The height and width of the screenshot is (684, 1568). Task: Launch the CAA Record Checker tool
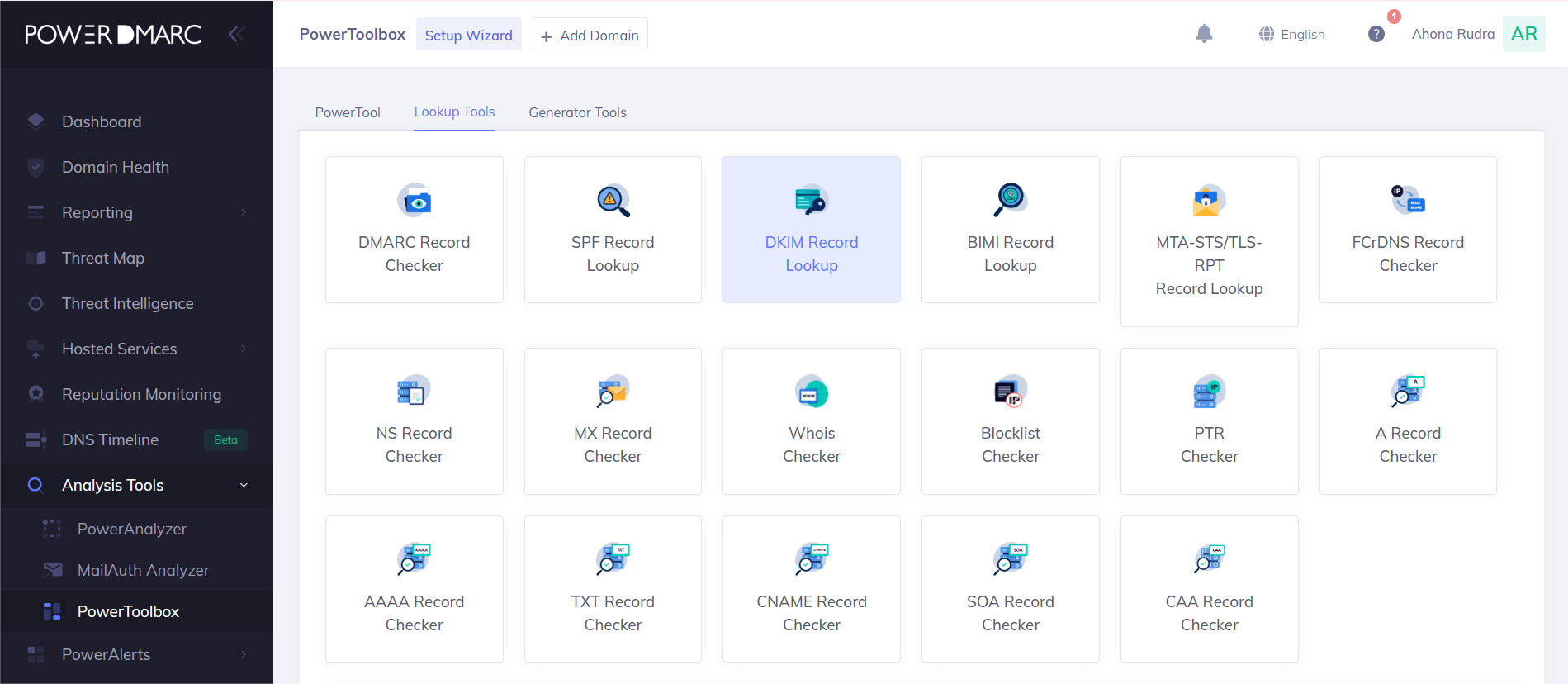(x=1209, y=589)
